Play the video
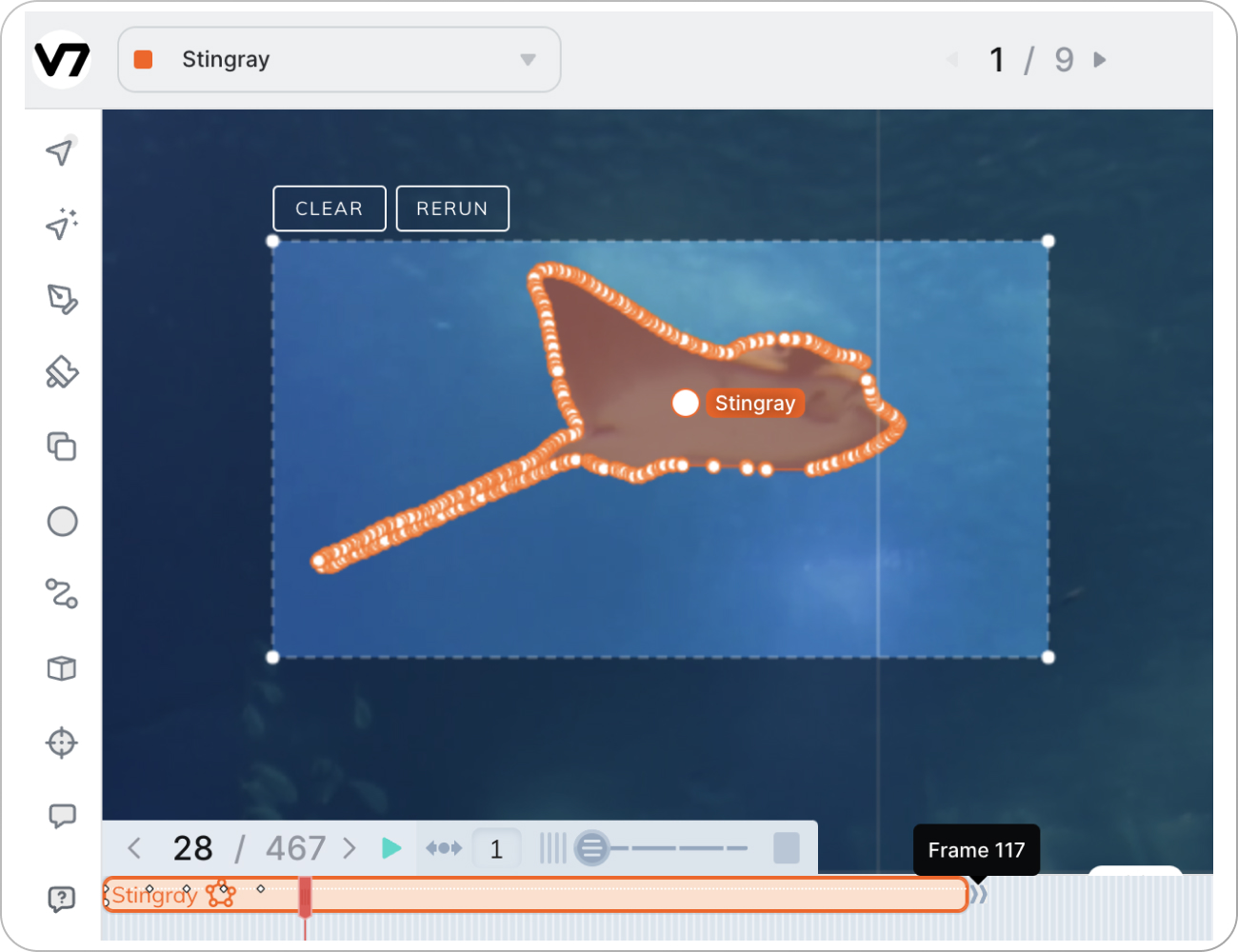 click(x=391, y=847)
